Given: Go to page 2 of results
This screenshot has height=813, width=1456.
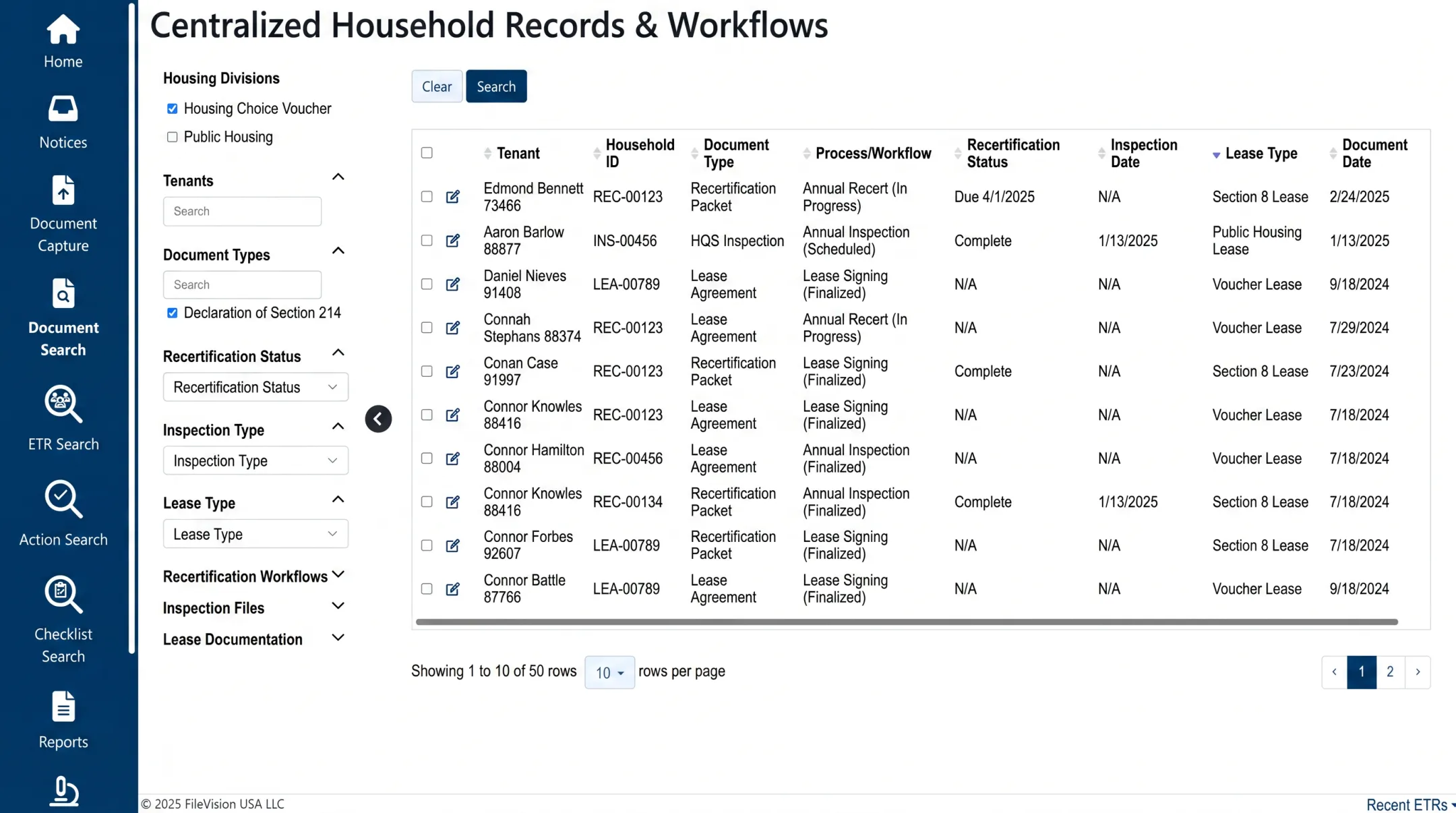Looking at the screenshot, I should [x=1390, y=672].
